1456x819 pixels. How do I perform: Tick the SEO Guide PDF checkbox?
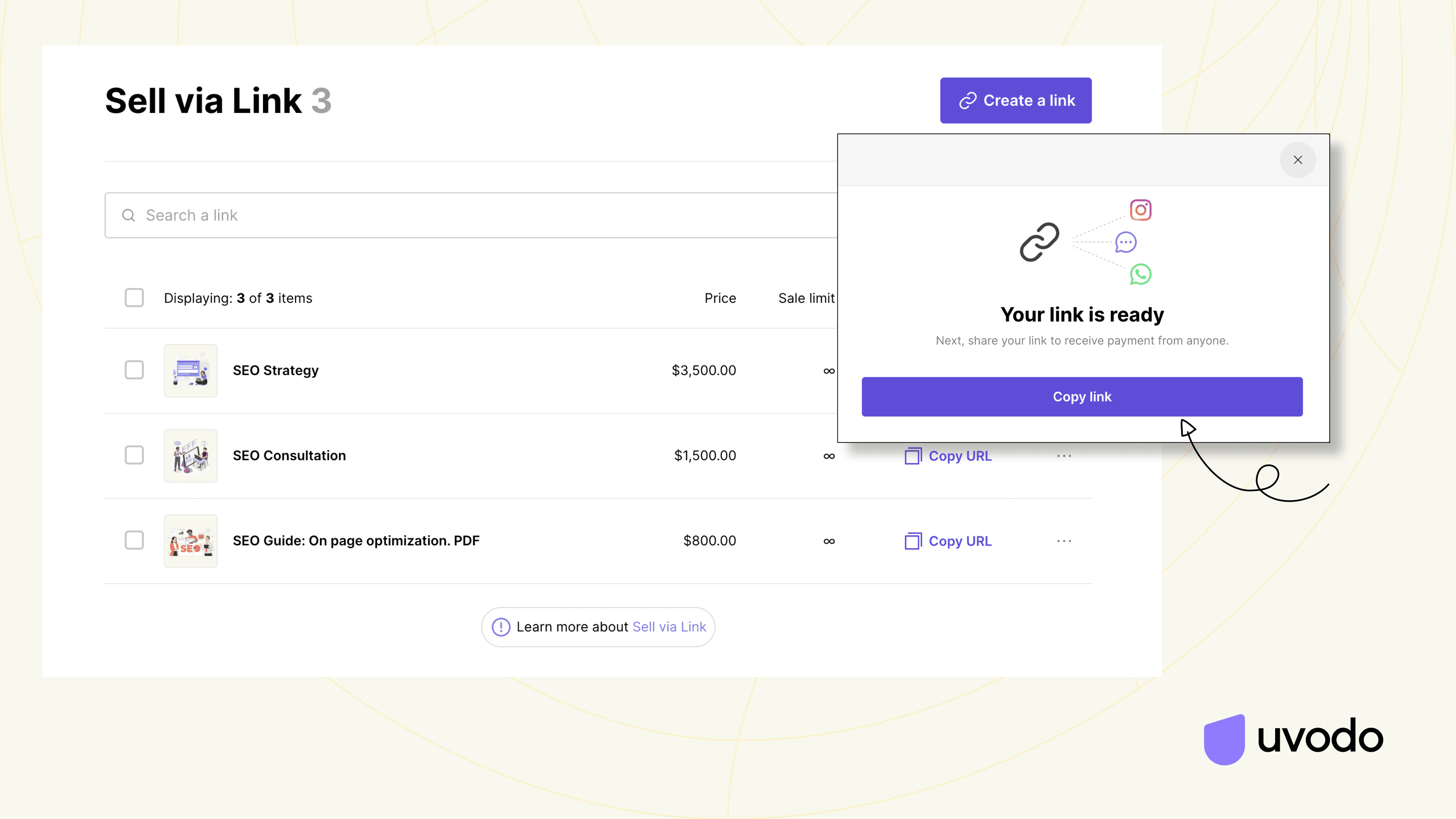(x=134, y=540)
